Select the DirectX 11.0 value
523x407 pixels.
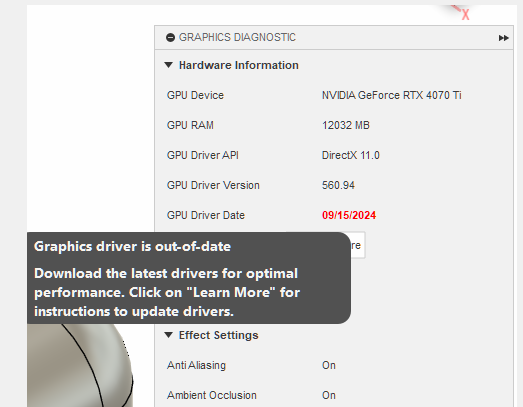351,155
